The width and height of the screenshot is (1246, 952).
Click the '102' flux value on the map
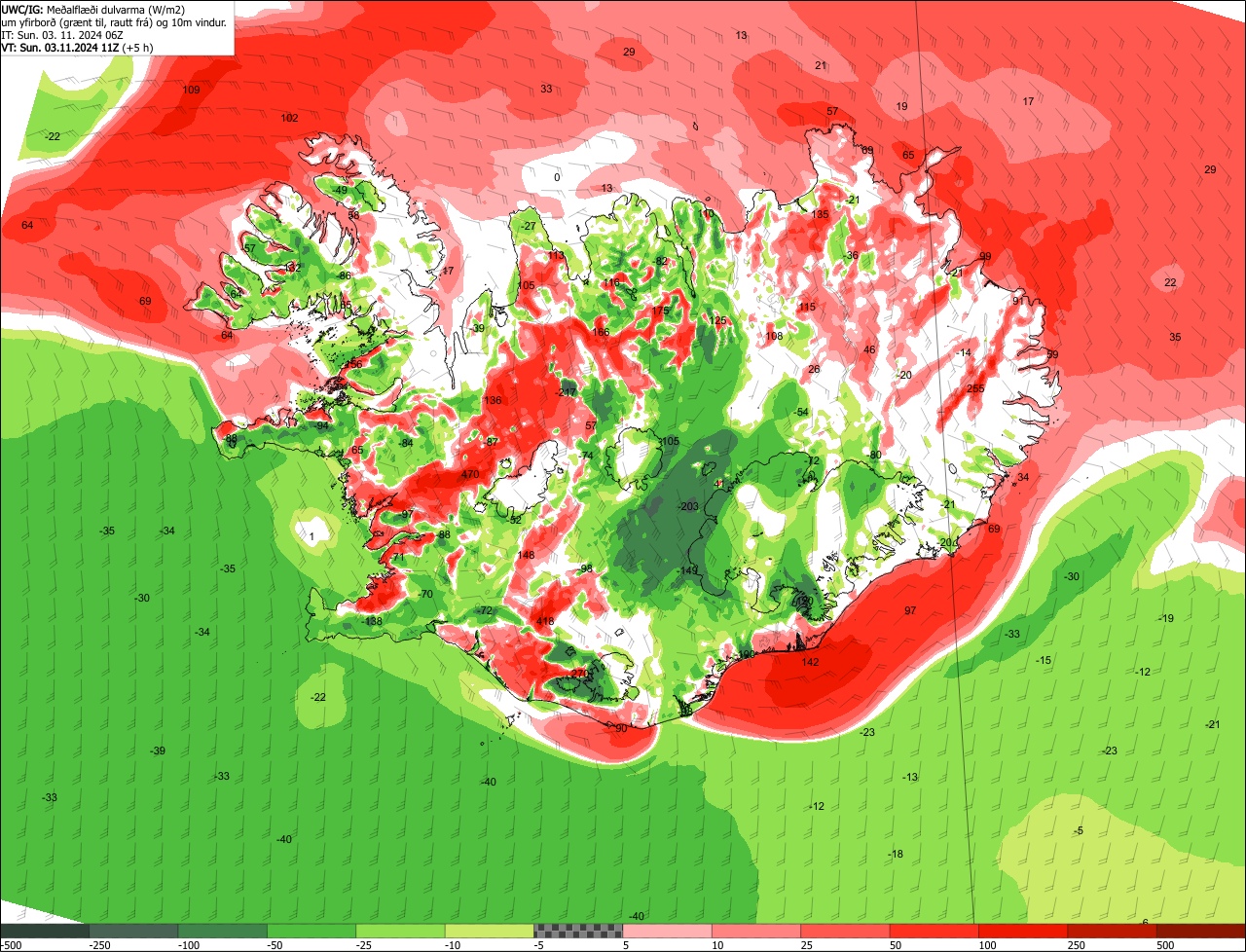pos(289,118)
